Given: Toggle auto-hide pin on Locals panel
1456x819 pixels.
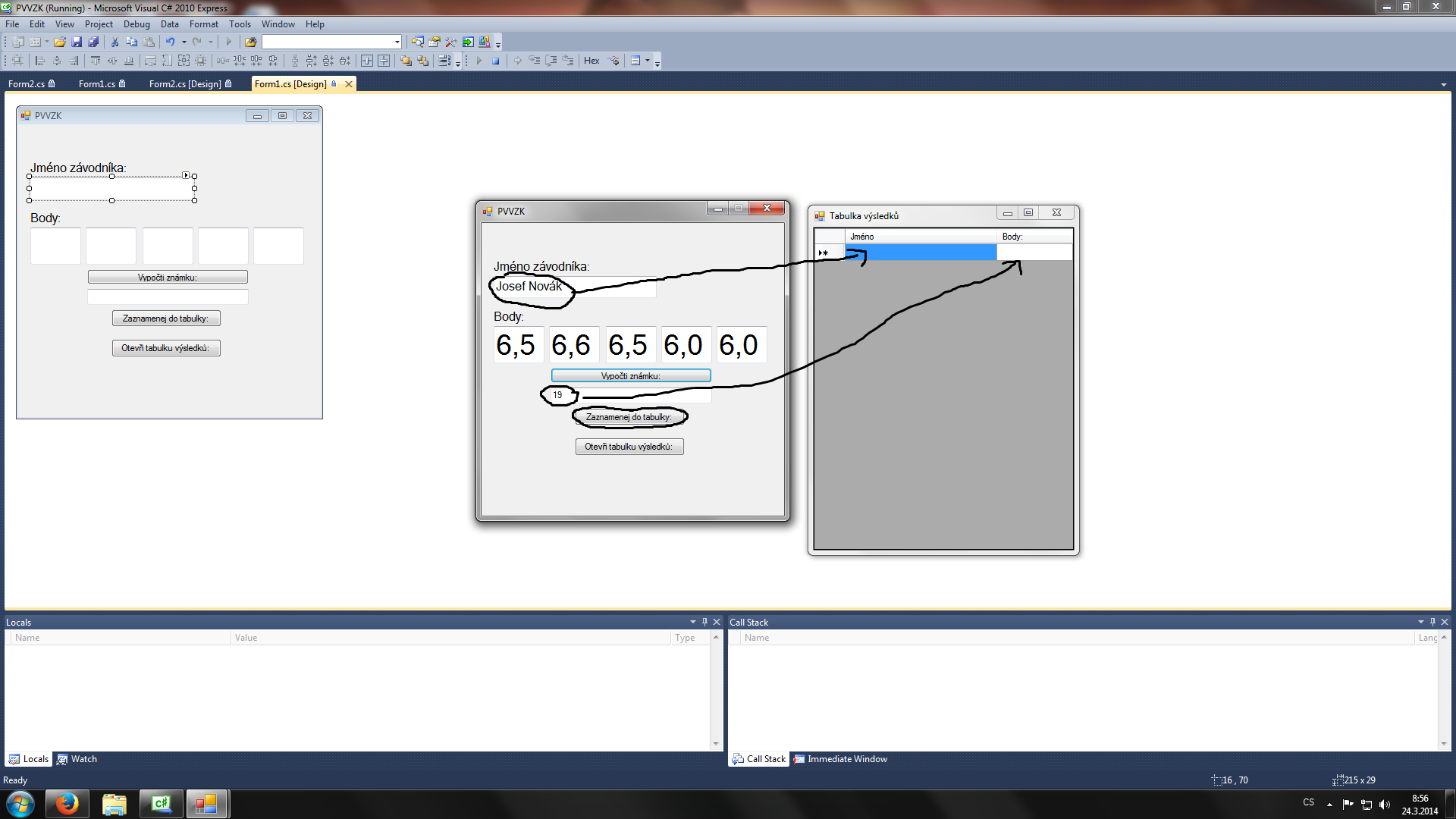Looking at the screenshot, I should click(704, 622).
